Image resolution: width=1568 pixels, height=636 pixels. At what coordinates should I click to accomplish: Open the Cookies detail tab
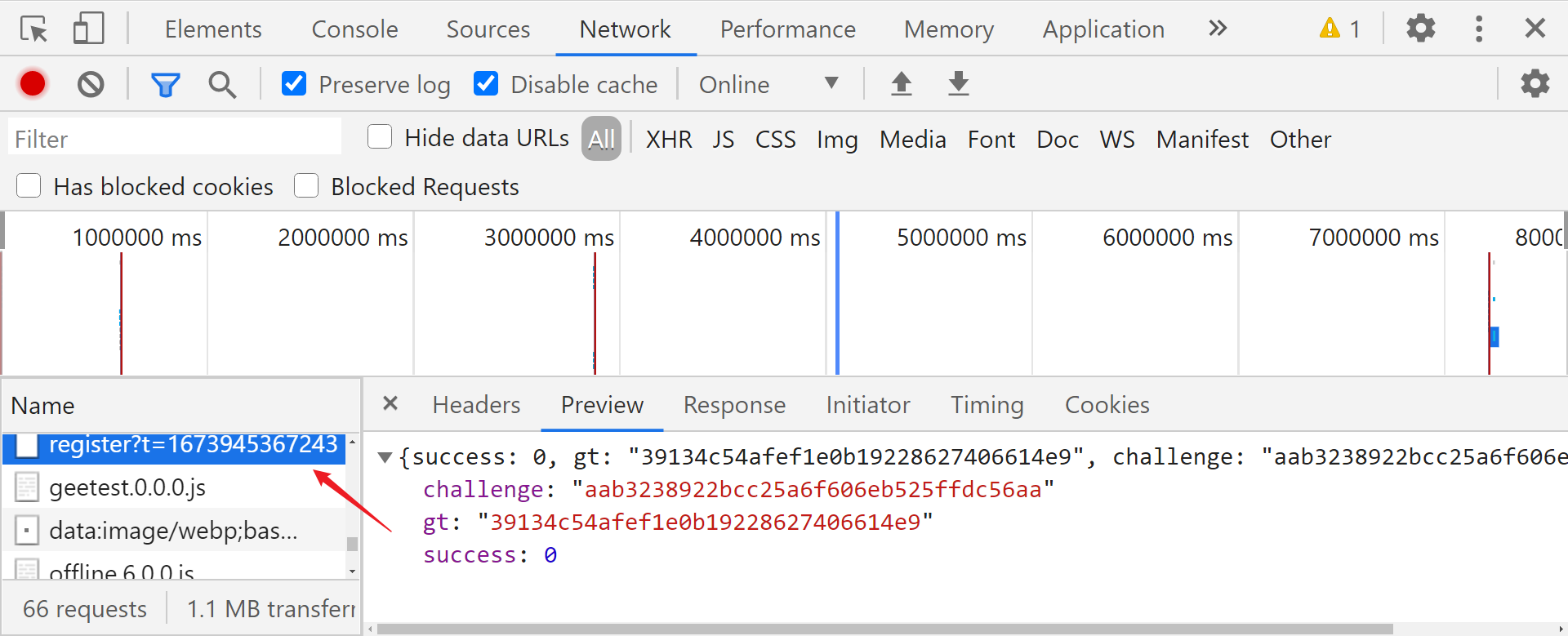[x=1107, y=405]
